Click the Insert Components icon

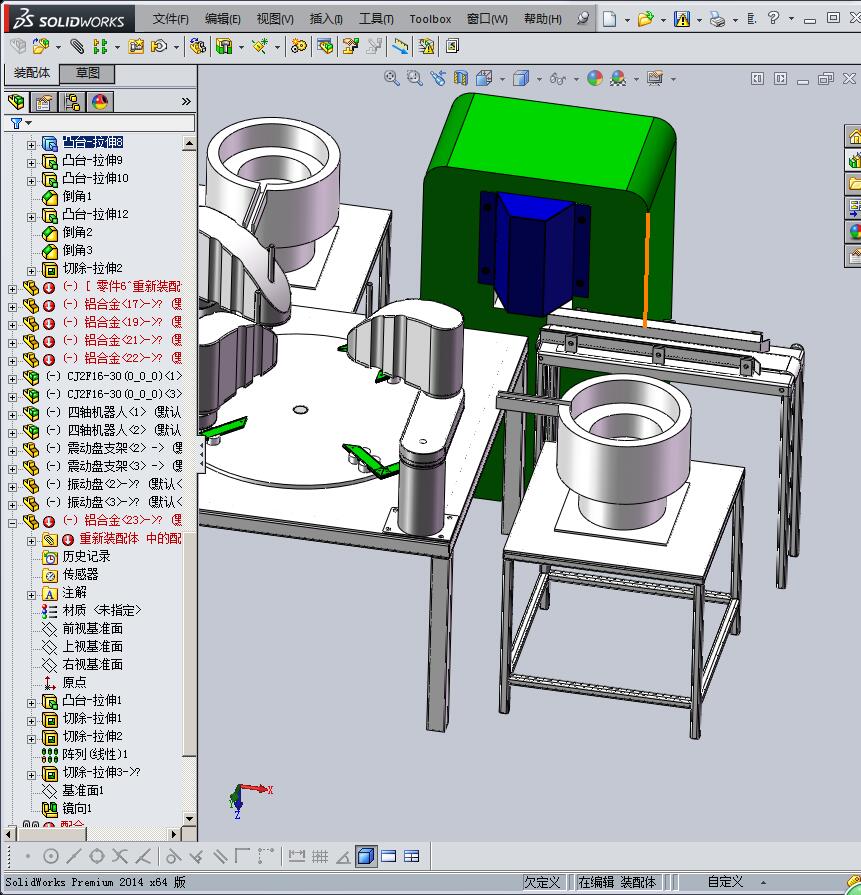click(41, 46)
